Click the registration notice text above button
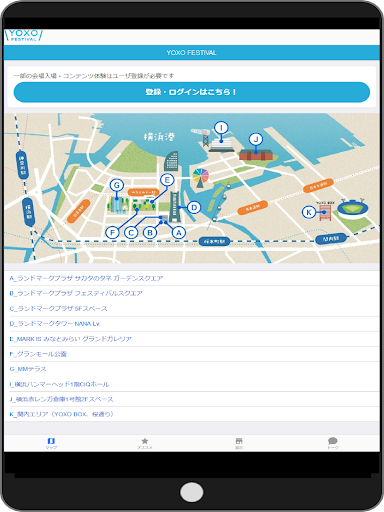384x512 pixels. [94, 76]
